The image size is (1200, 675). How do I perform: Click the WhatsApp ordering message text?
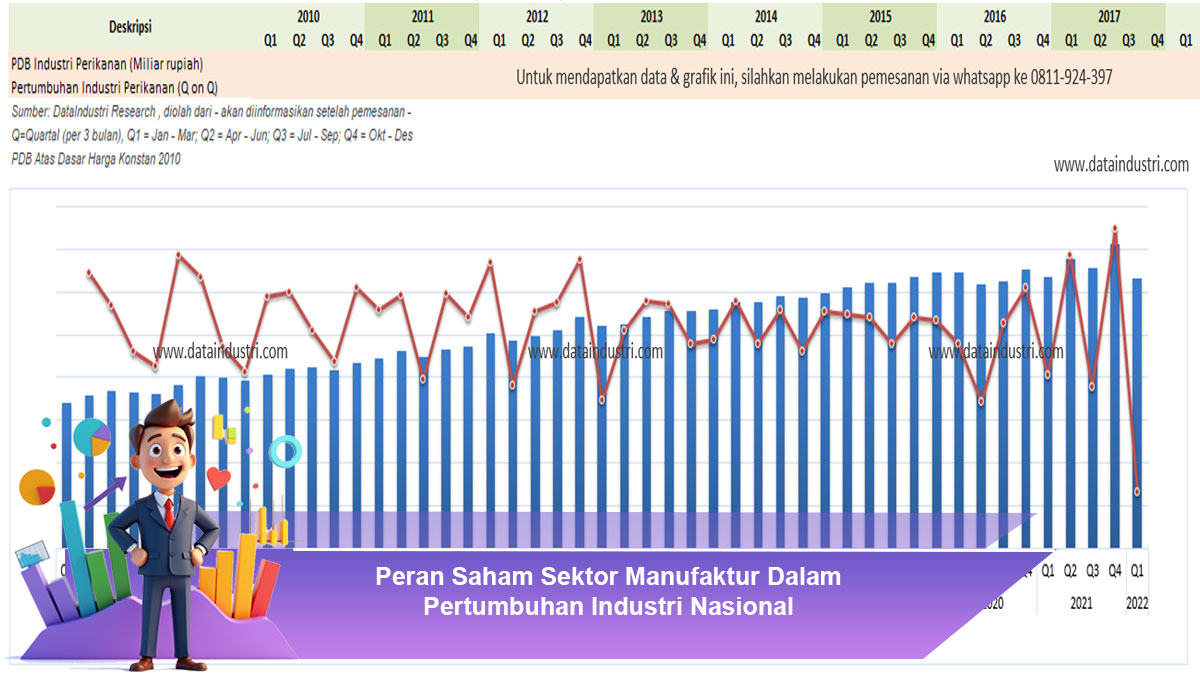pyautogui.click(x=814, y=77)
